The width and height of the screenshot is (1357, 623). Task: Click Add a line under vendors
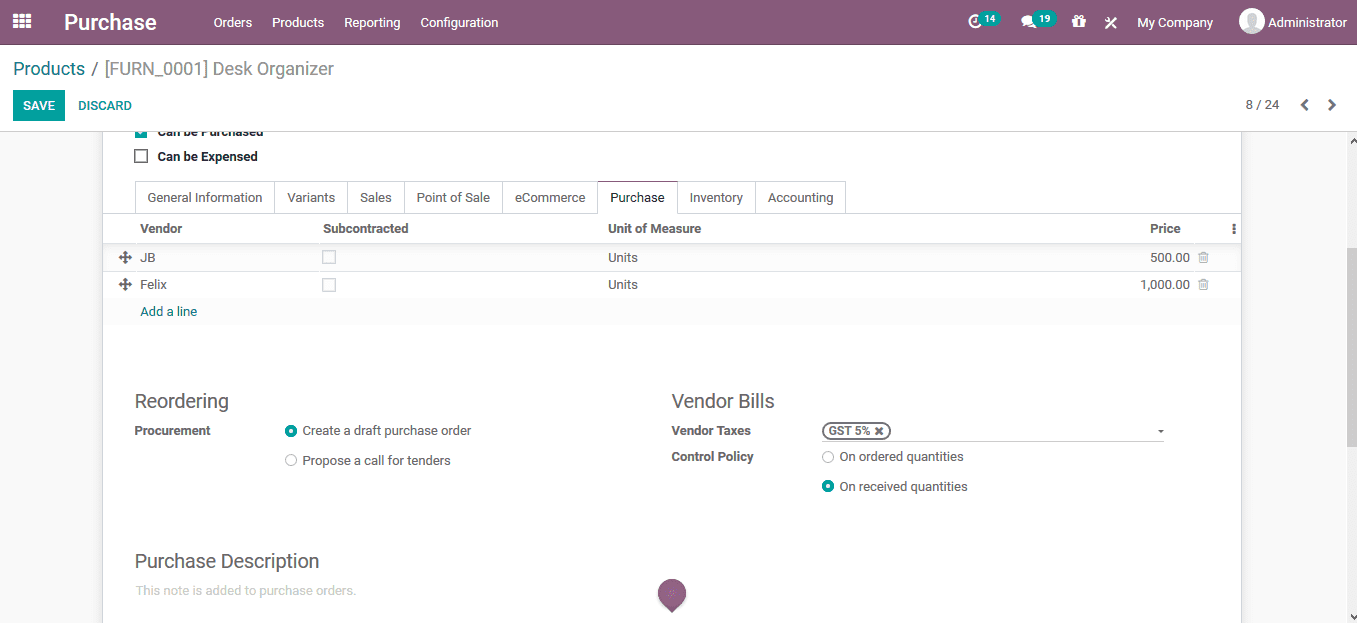[x=168, y=311]
